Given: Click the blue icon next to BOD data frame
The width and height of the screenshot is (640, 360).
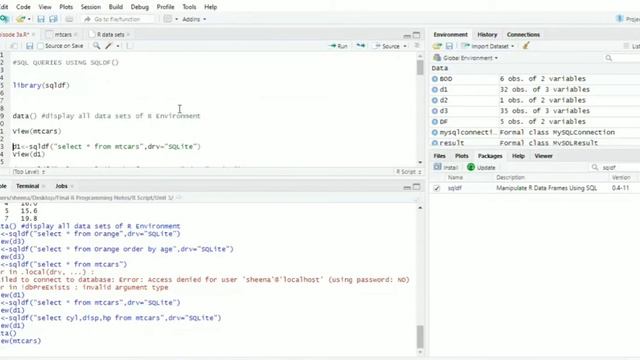Looking at the screenshot, I should pos(435,79).
